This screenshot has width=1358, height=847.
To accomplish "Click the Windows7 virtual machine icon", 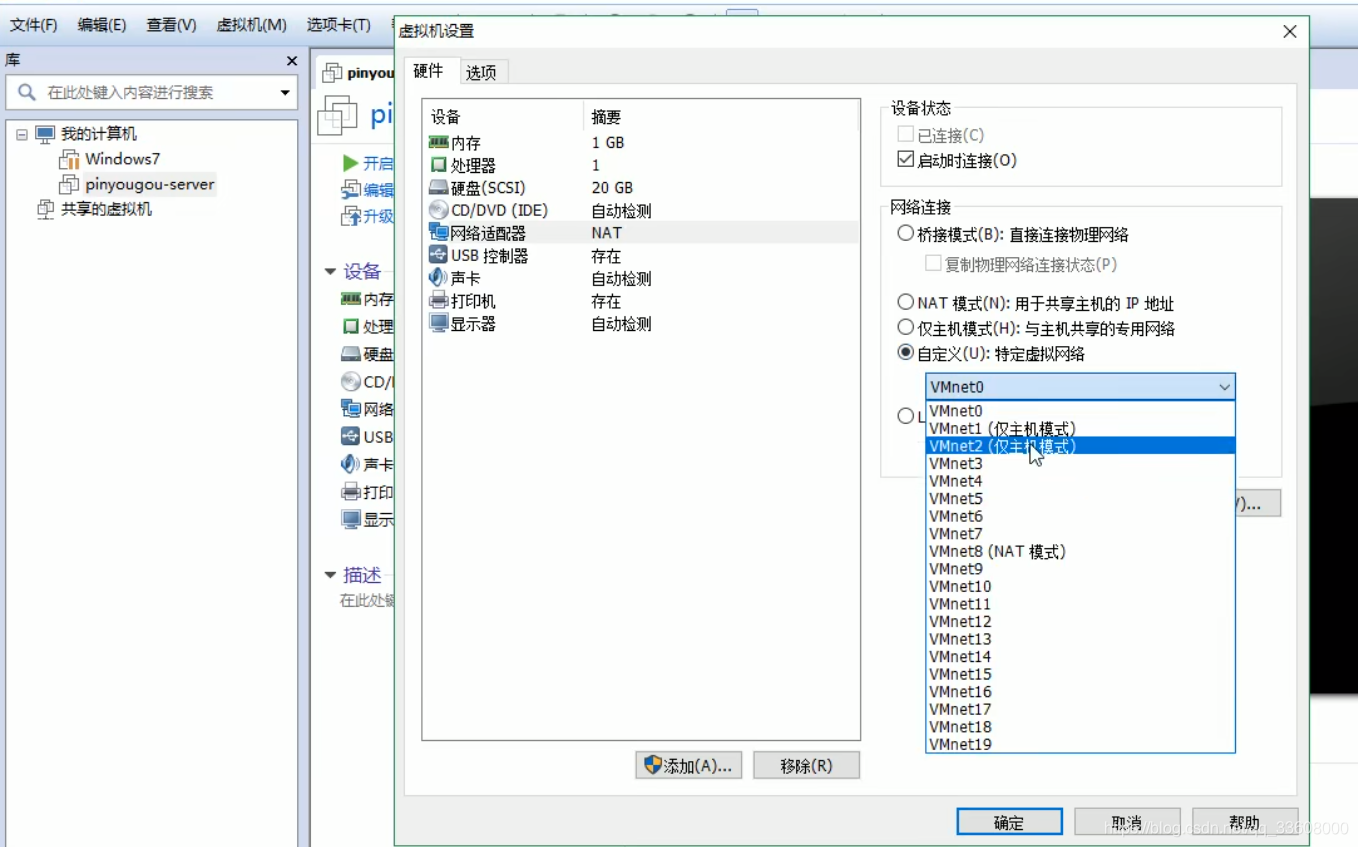I will (x=69, y=159).
